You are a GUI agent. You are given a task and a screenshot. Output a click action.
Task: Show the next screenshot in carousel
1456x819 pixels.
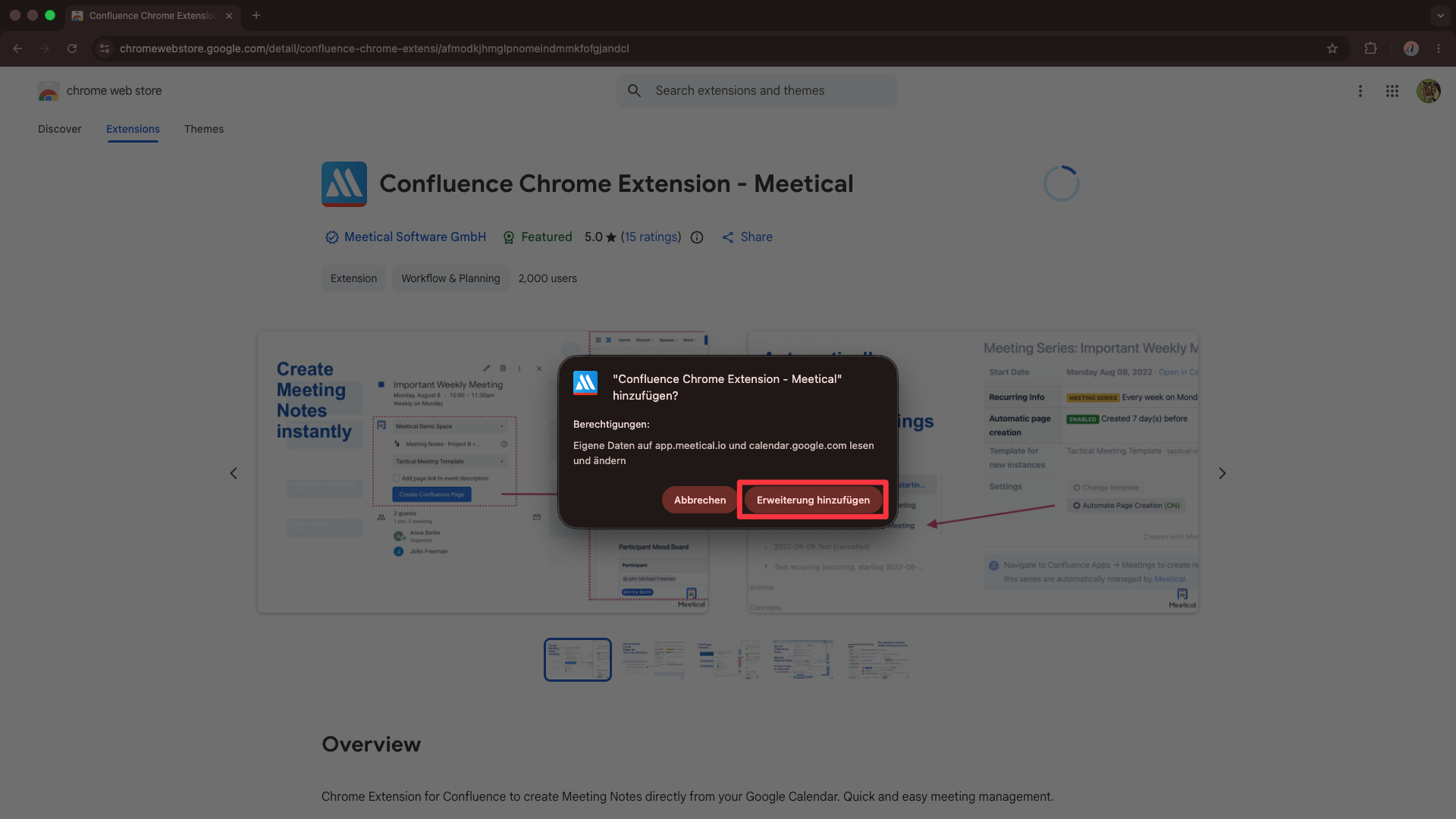point(1222,473)
